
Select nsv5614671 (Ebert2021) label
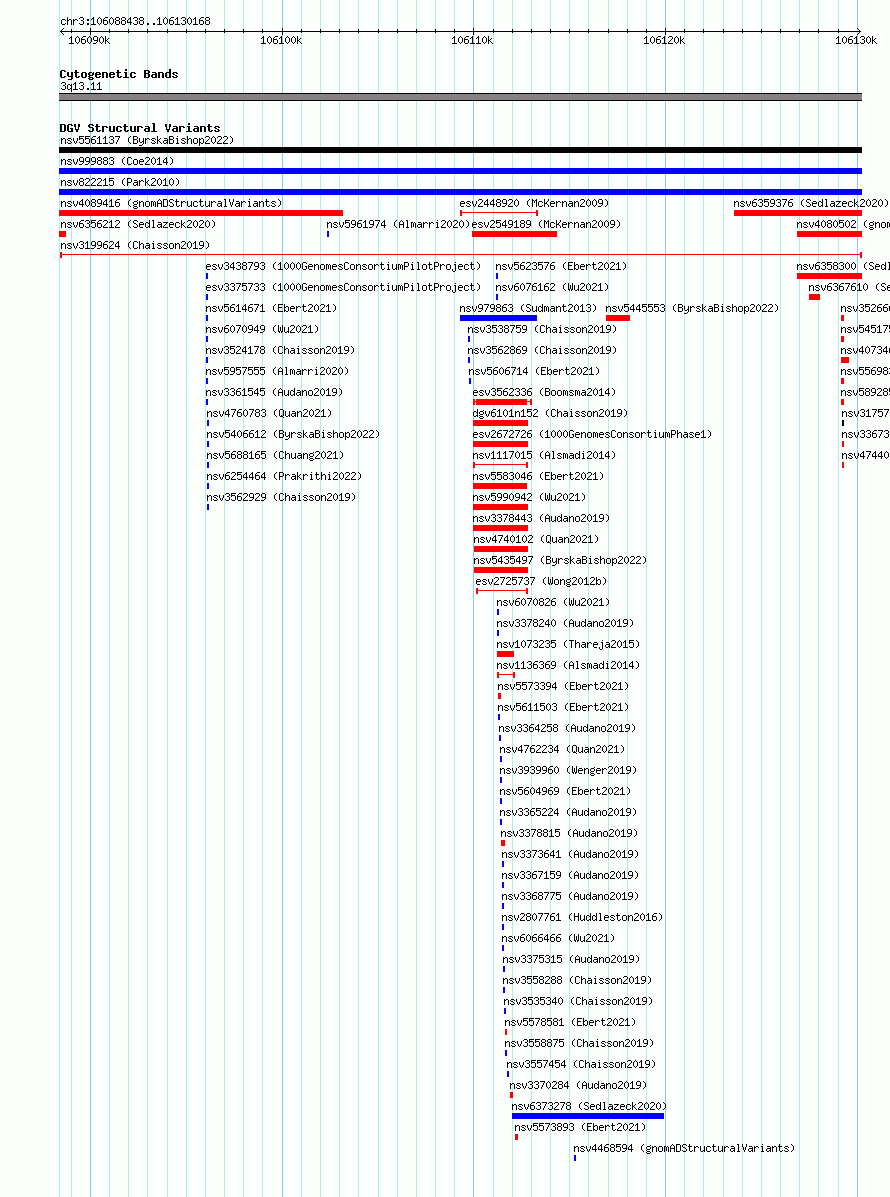click(271, 308)
